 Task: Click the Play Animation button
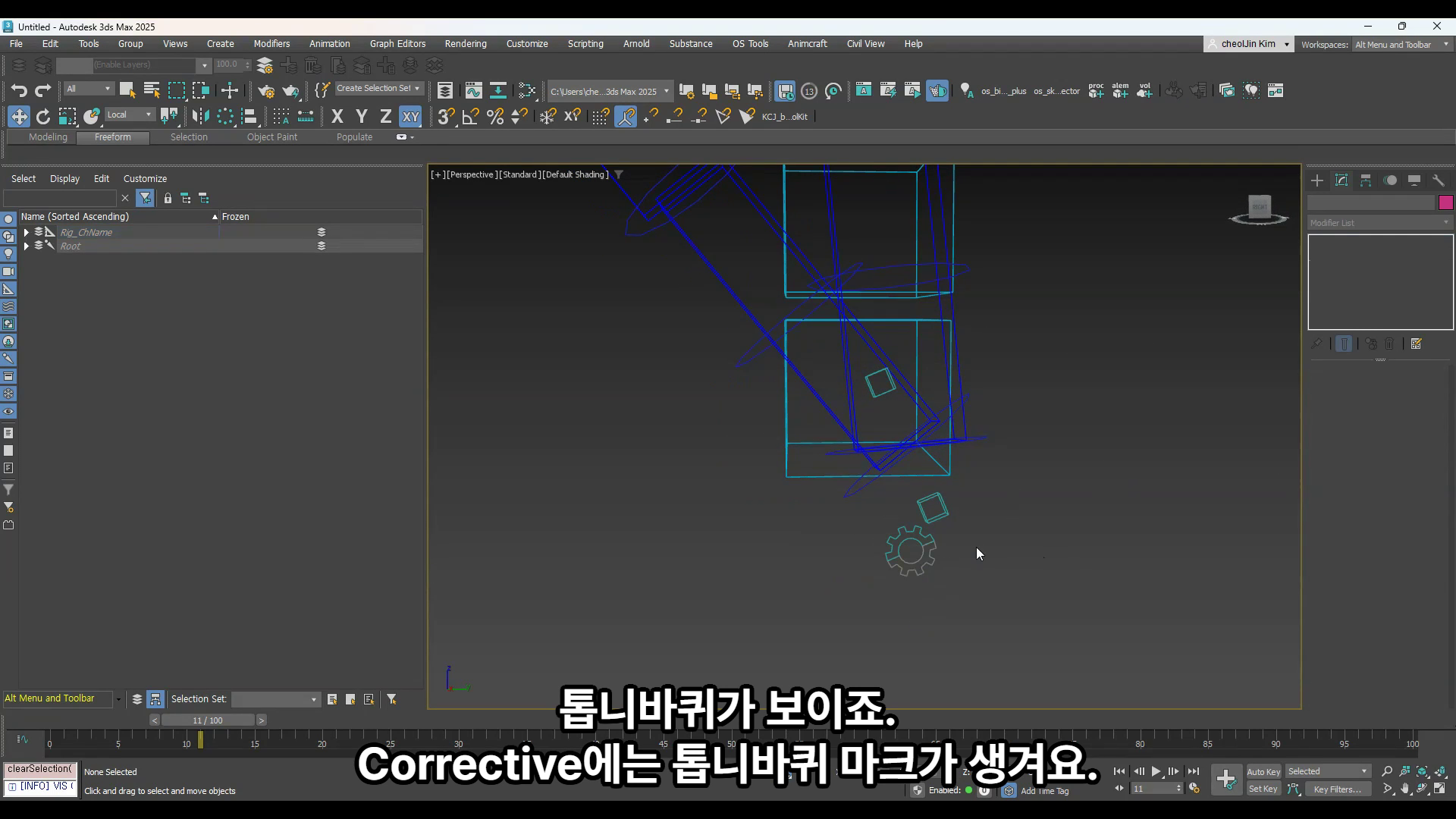pos(1156,771)
